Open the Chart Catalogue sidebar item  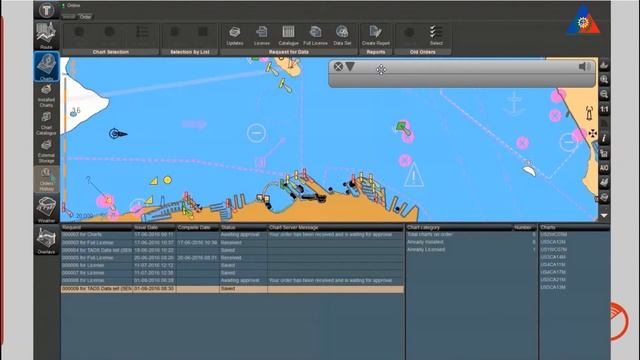(x=46, y=124)
